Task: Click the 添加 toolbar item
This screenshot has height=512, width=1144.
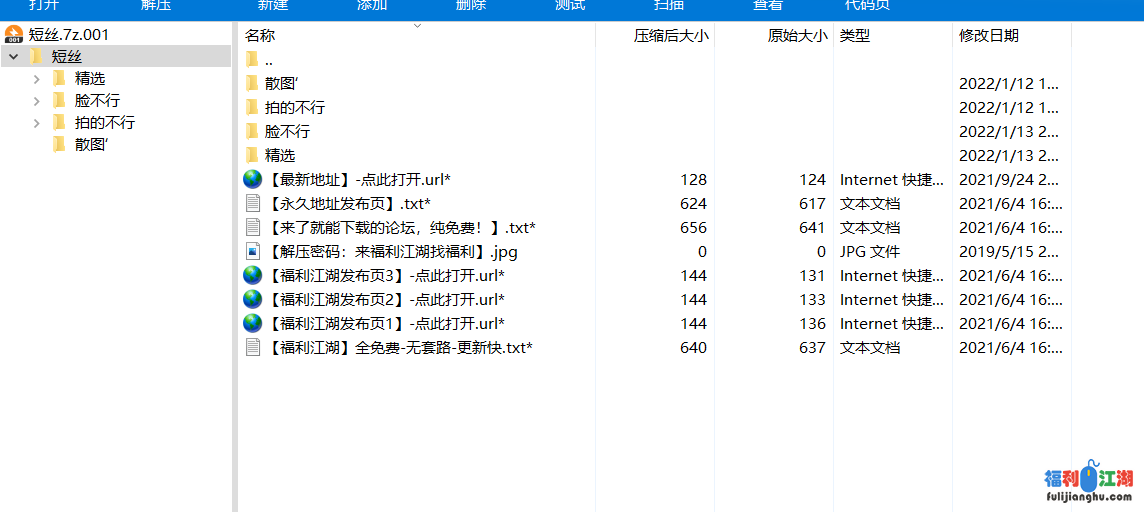Action: tap(372, 6)
